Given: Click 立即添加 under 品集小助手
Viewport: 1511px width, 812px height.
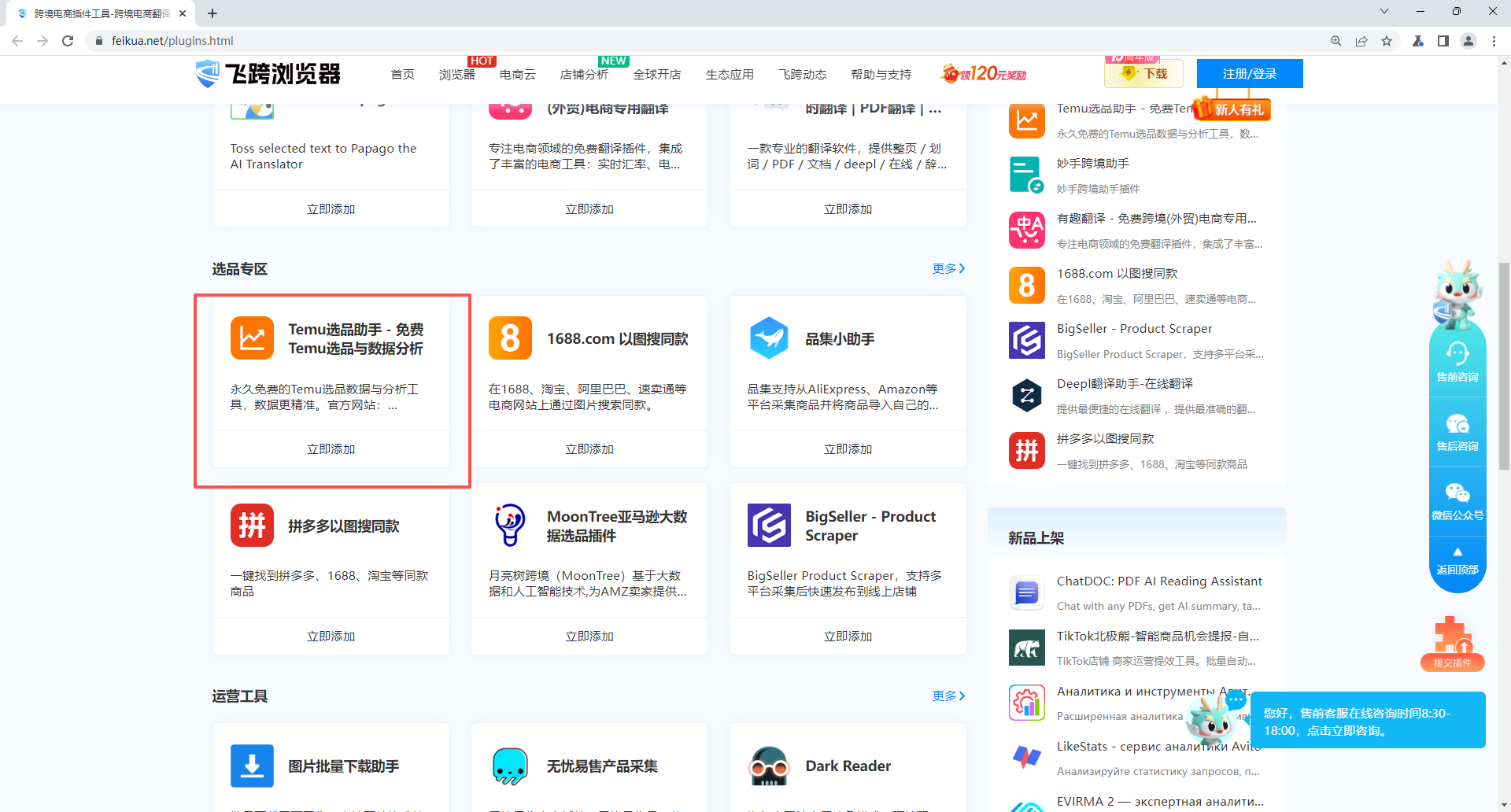Looking at the screenshot, I should pyautogui.click(x=848, y=448).
